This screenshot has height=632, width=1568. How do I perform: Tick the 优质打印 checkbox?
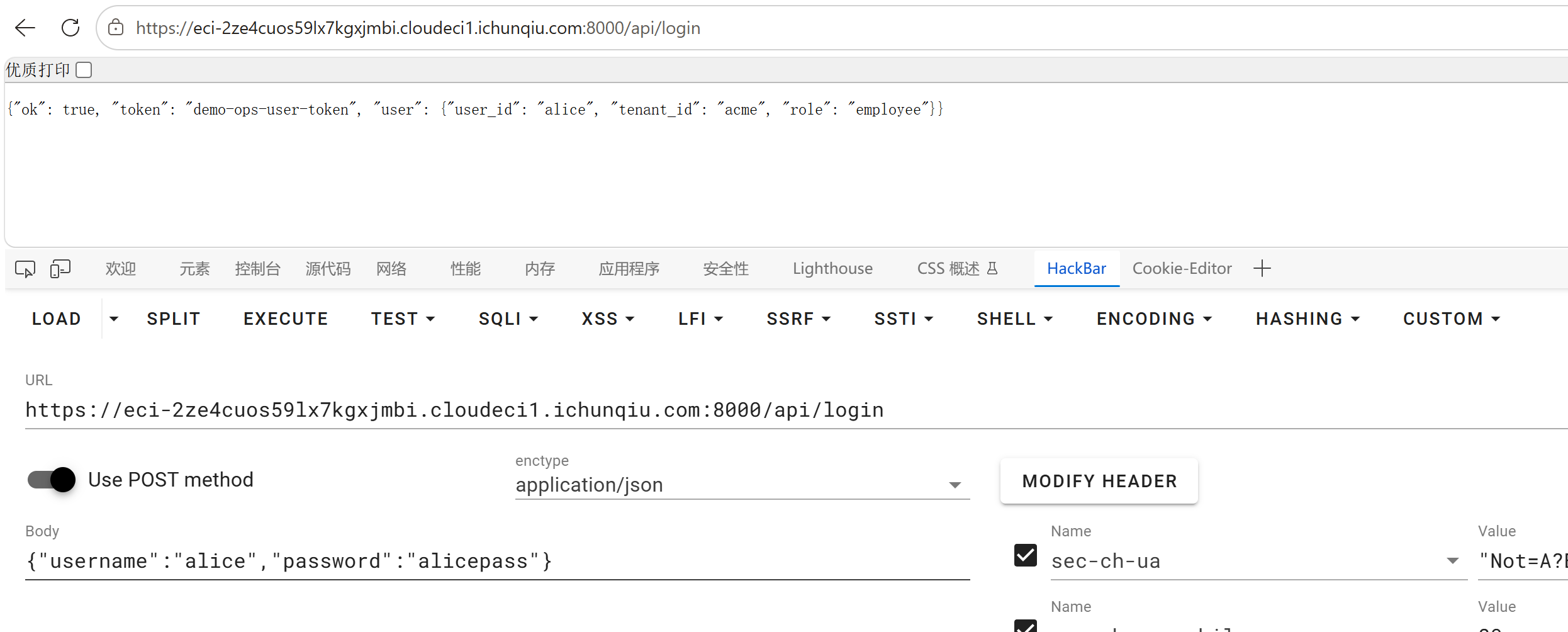[x=84, y=70]
